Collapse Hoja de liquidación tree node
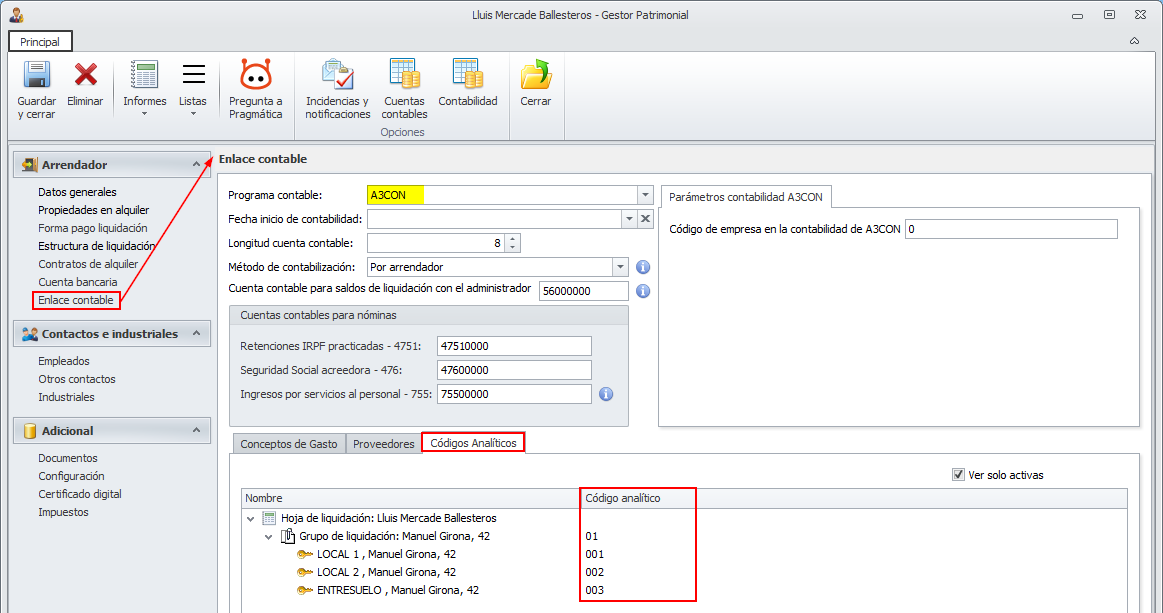 click(251, 519)
